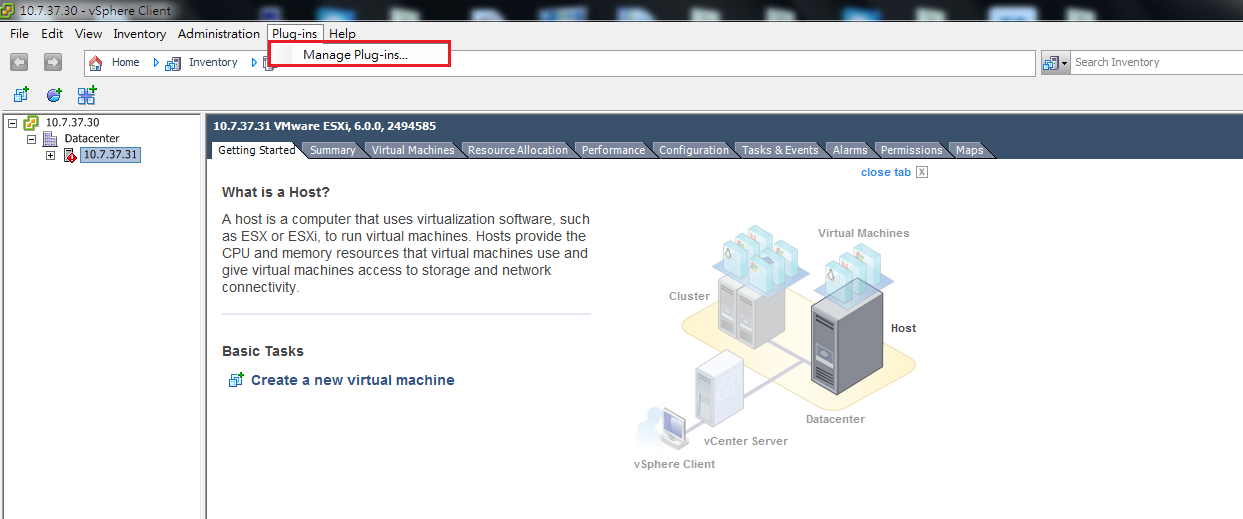Click the Plug-ins menu header
Image resolution: width=1243 pixels, height=519 pixels.
pos(295,34)
